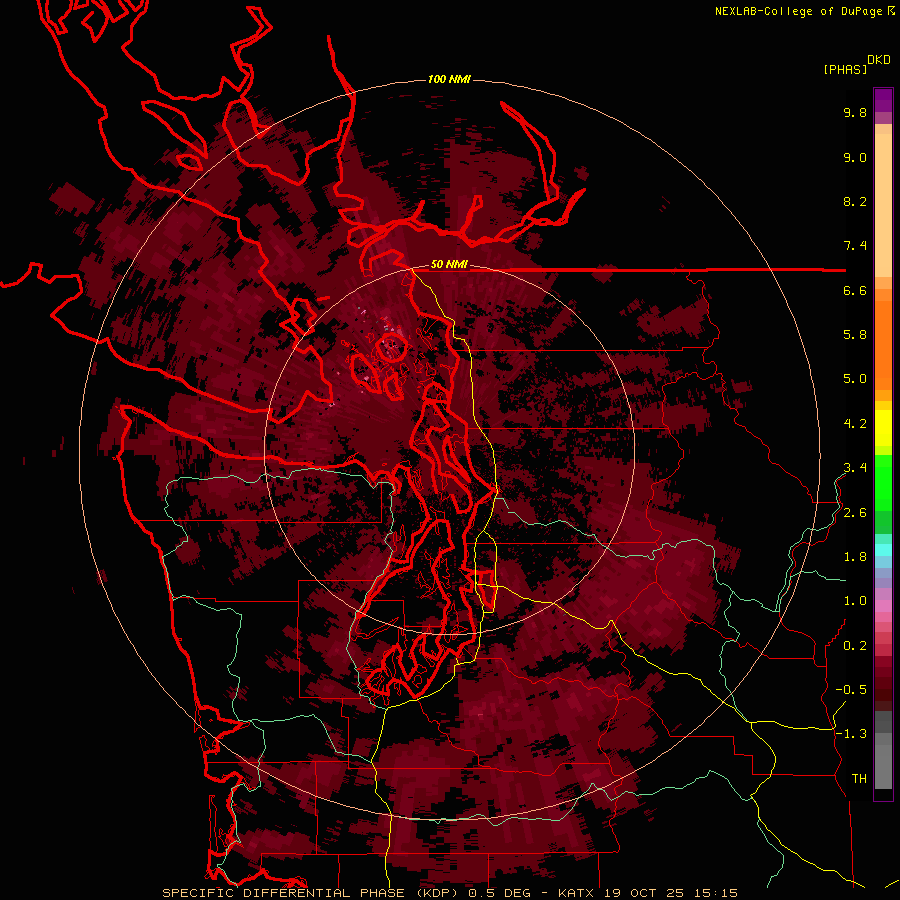The image size is (900, 900).
Task: Click the 19 OCT 25 date in caption
Action: [x=645, y=893]
